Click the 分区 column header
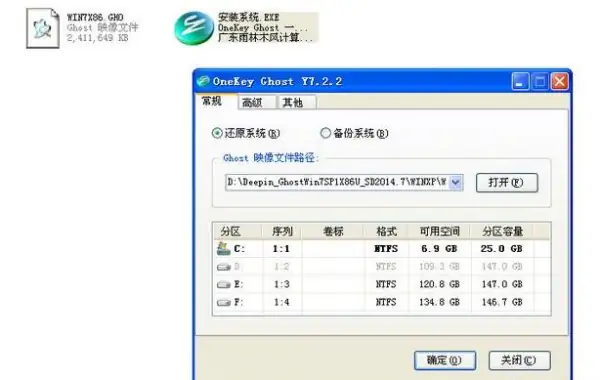Image resolution: width=600 pixels, height=380 pixels. tap(238, 232)
